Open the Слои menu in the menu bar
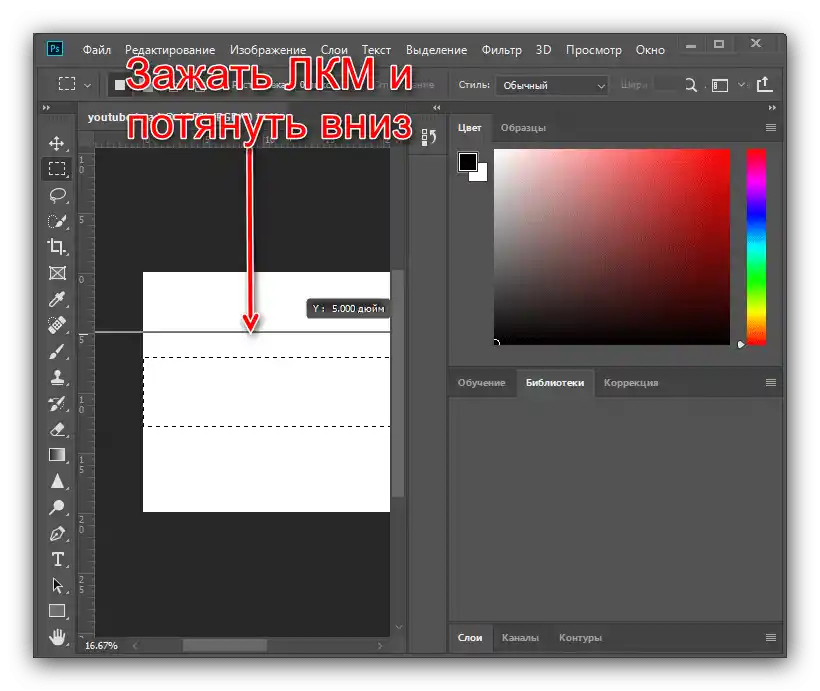This screenshot has height=691, width=820. tap(334, 50)
